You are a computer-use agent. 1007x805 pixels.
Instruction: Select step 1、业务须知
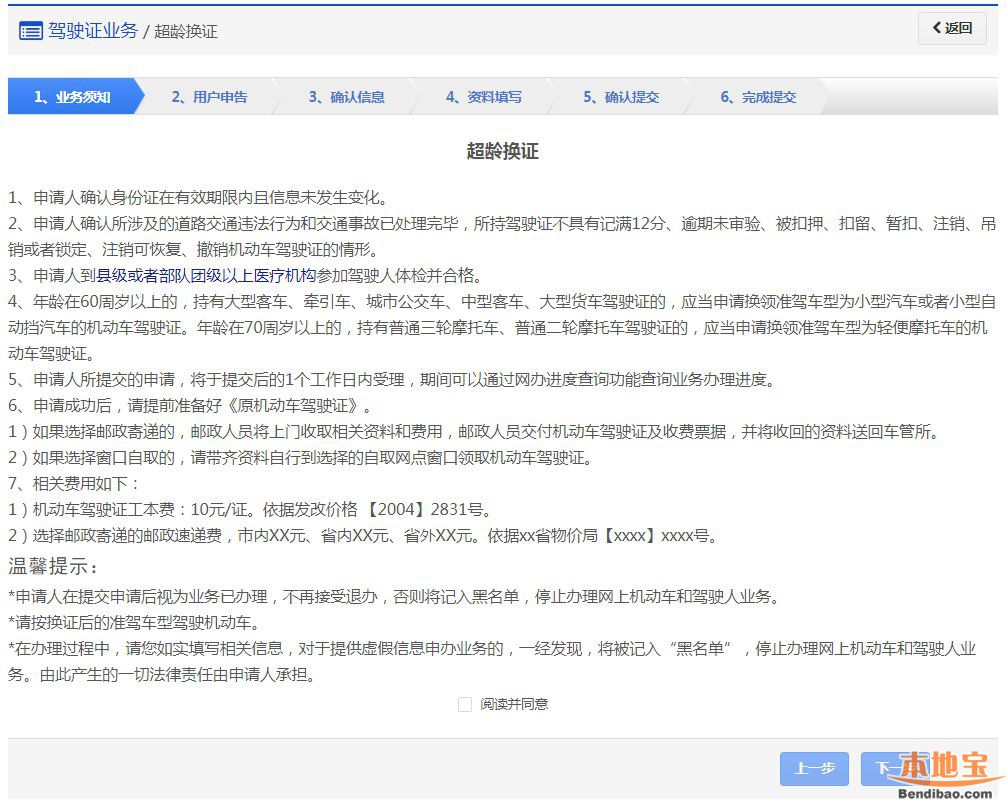coord(72,97)
